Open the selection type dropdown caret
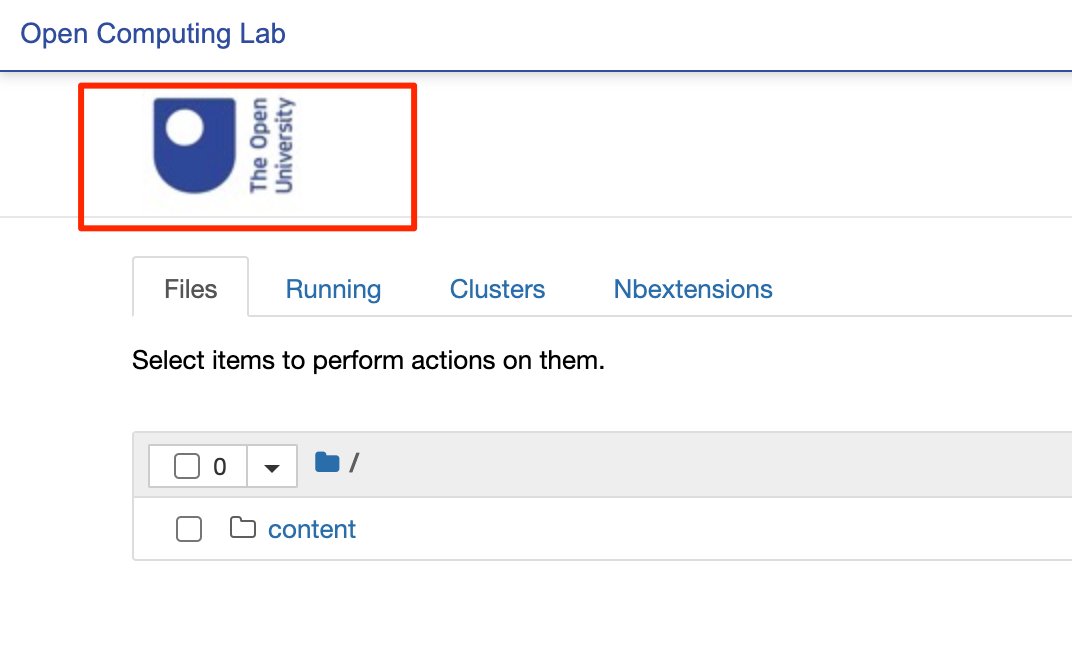1072x662 pixels. point(272,467)
